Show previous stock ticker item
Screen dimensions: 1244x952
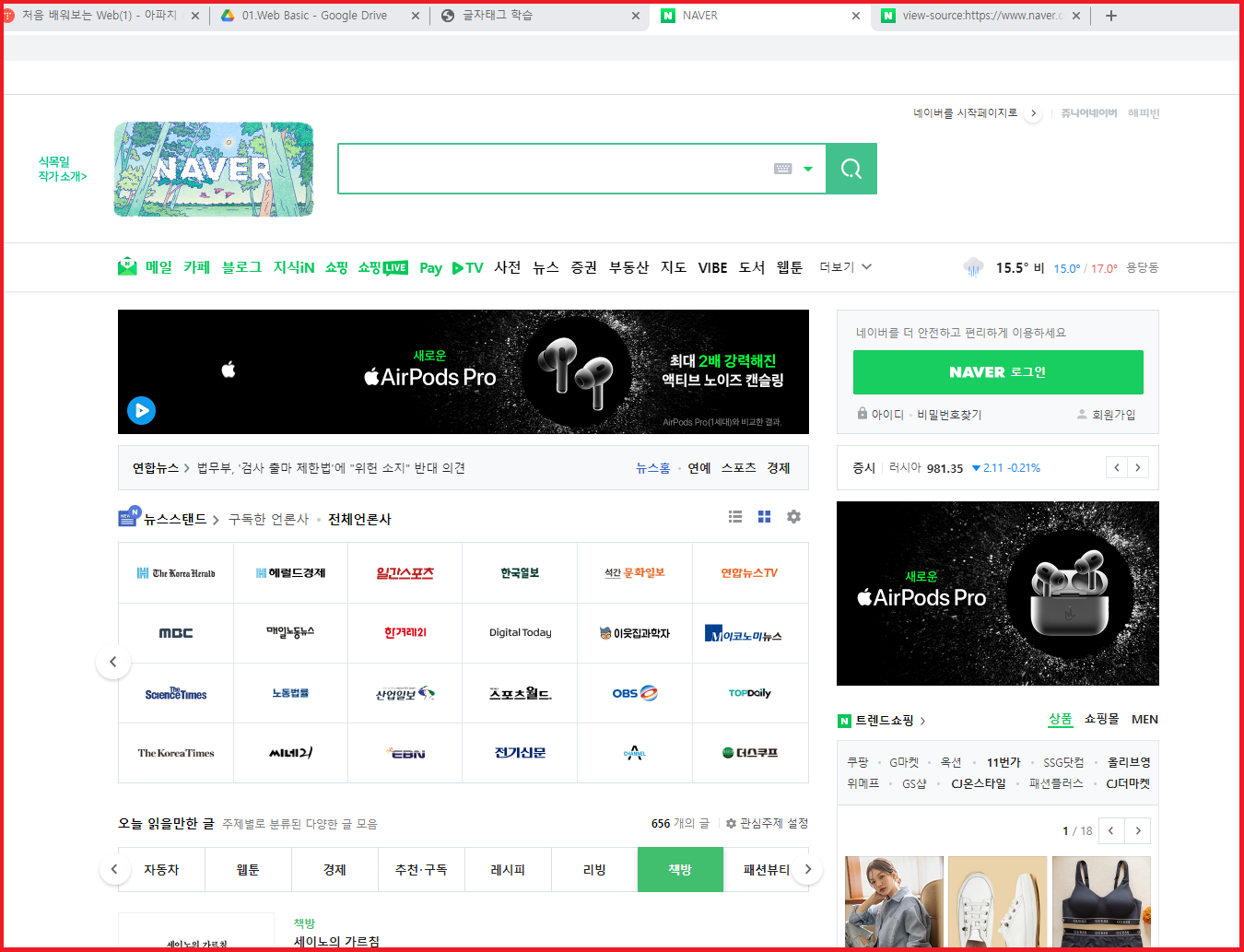(1117, 467)
